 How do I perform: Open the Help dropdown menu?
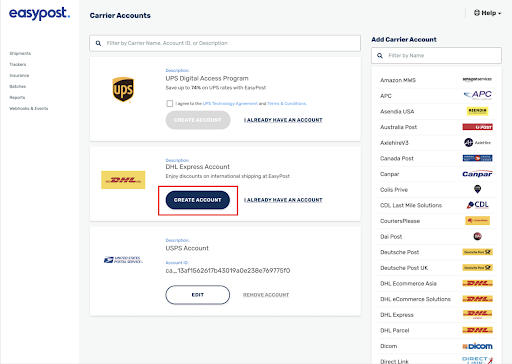487,13
